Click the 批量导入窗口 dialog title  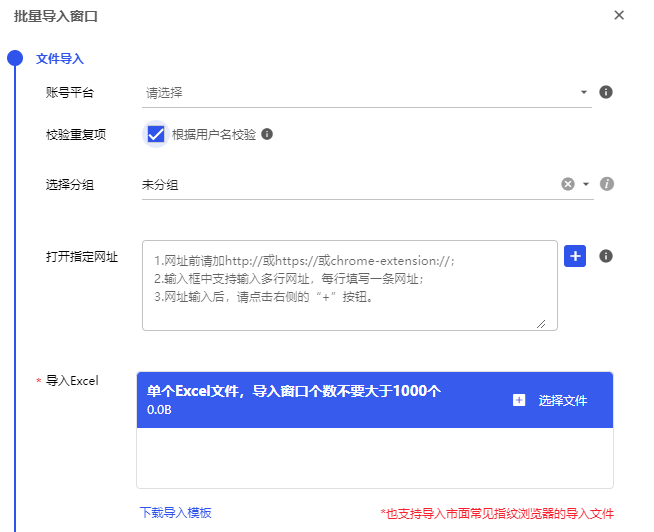pyautogui.click(x=55, y=16)
